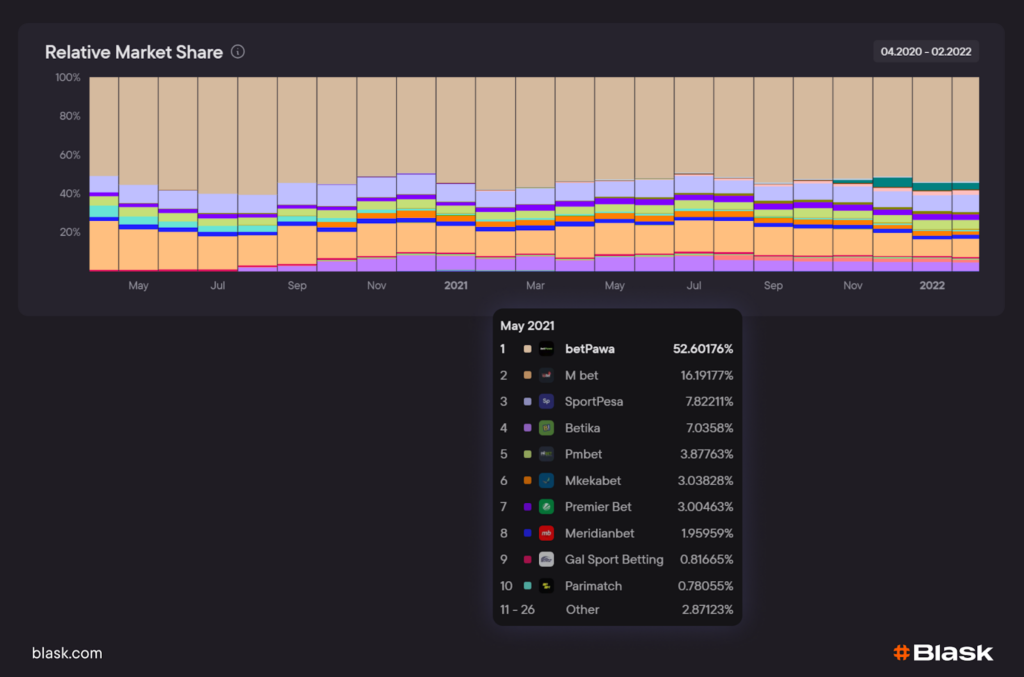The height and width of the screenshot is (677, 1024).
Task: Click the betPawa brand logo icon
Action: tap(546, 350)
